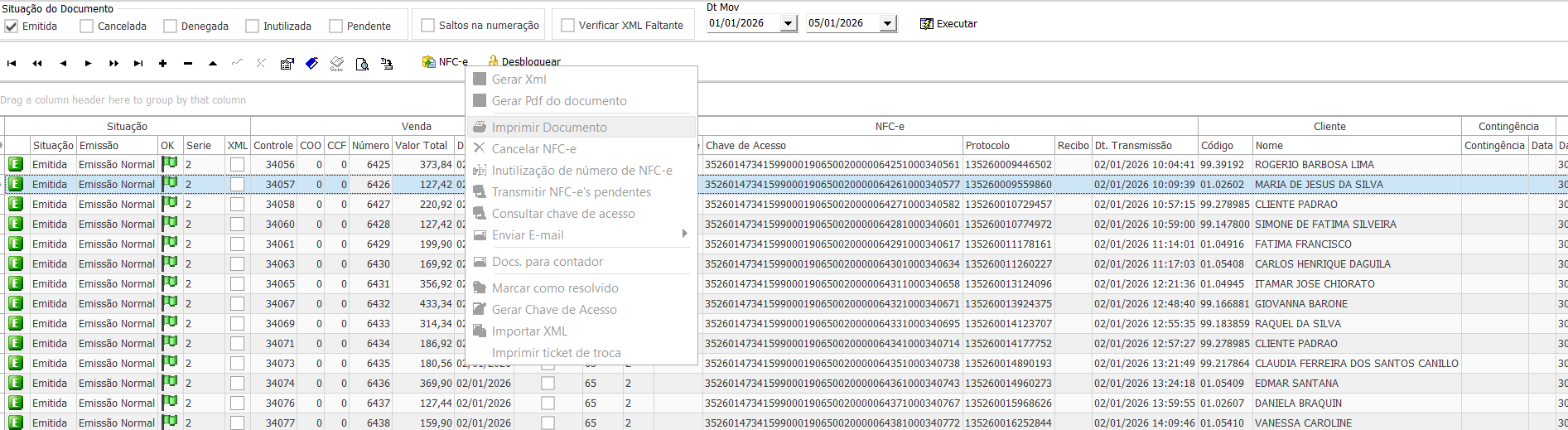Go to next record arrow
This screenshot has height=430, width=1568.
88,63
